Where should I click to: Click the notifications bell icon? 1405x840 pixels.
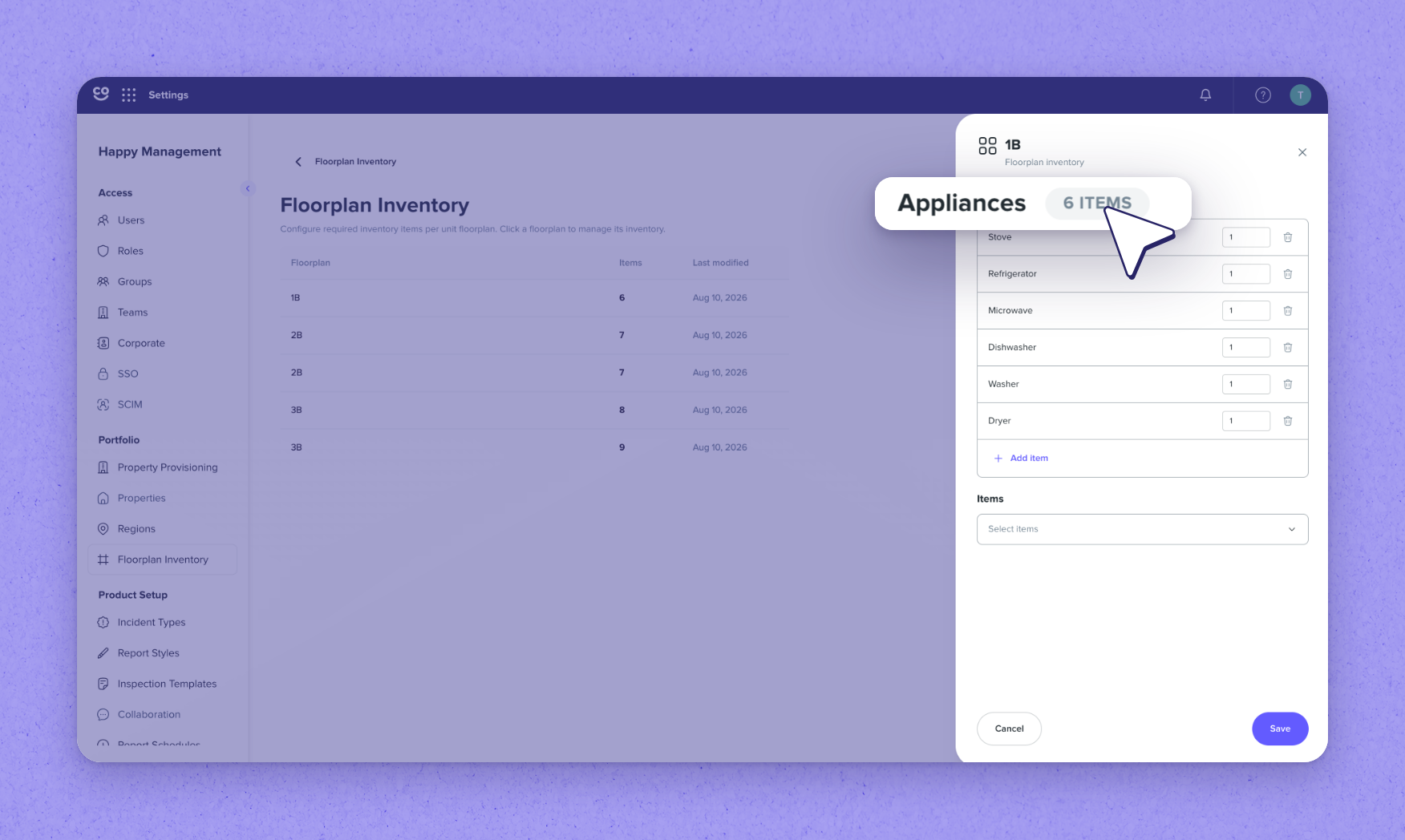tap(1205, 95)
